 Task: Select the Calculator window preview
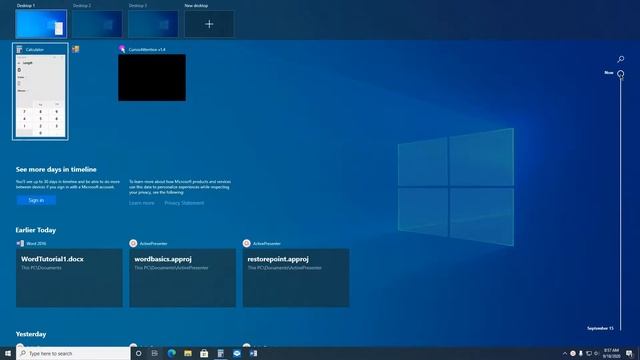[x=40, y=96]
